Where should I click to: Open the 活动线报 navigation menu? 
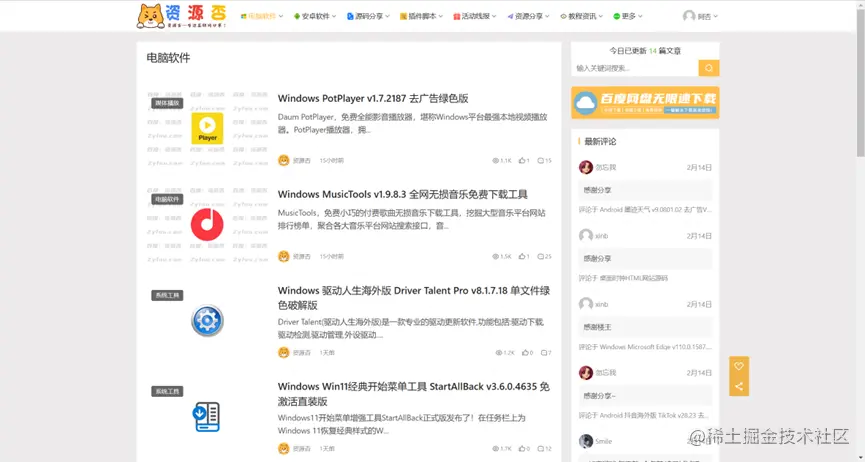(x=475, y=16)
